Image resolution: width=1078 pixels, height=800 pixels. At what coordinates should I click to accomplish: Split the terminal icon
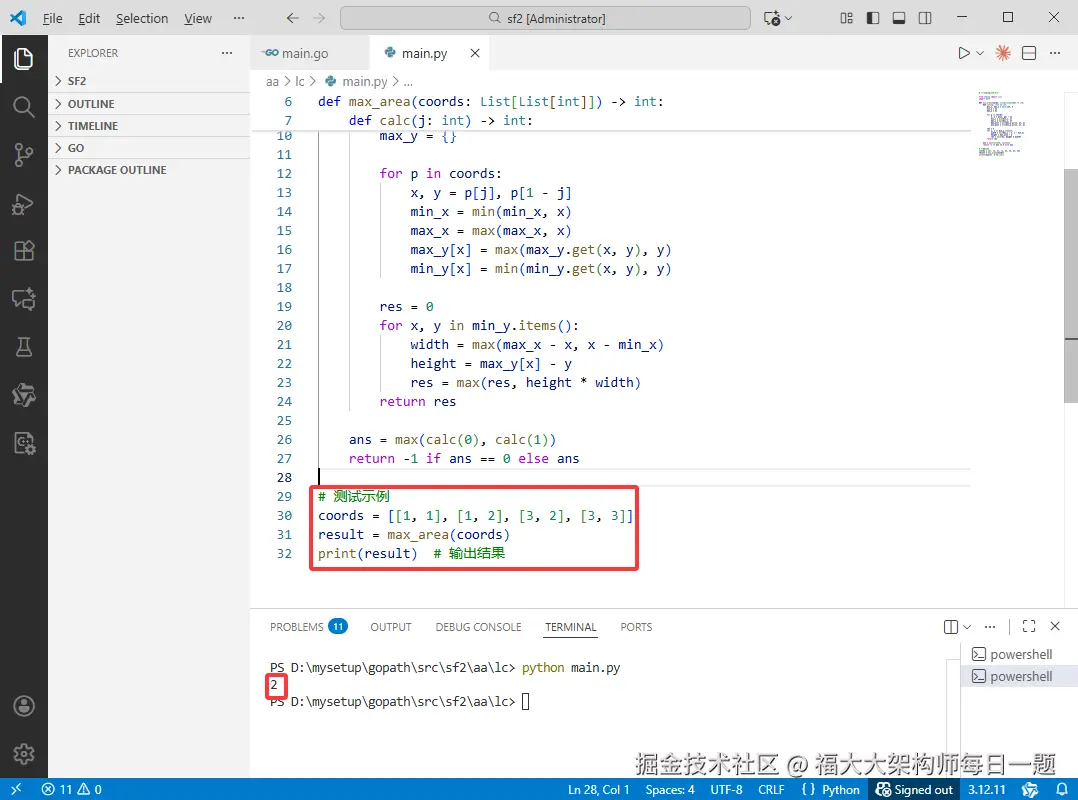(951, 627)
